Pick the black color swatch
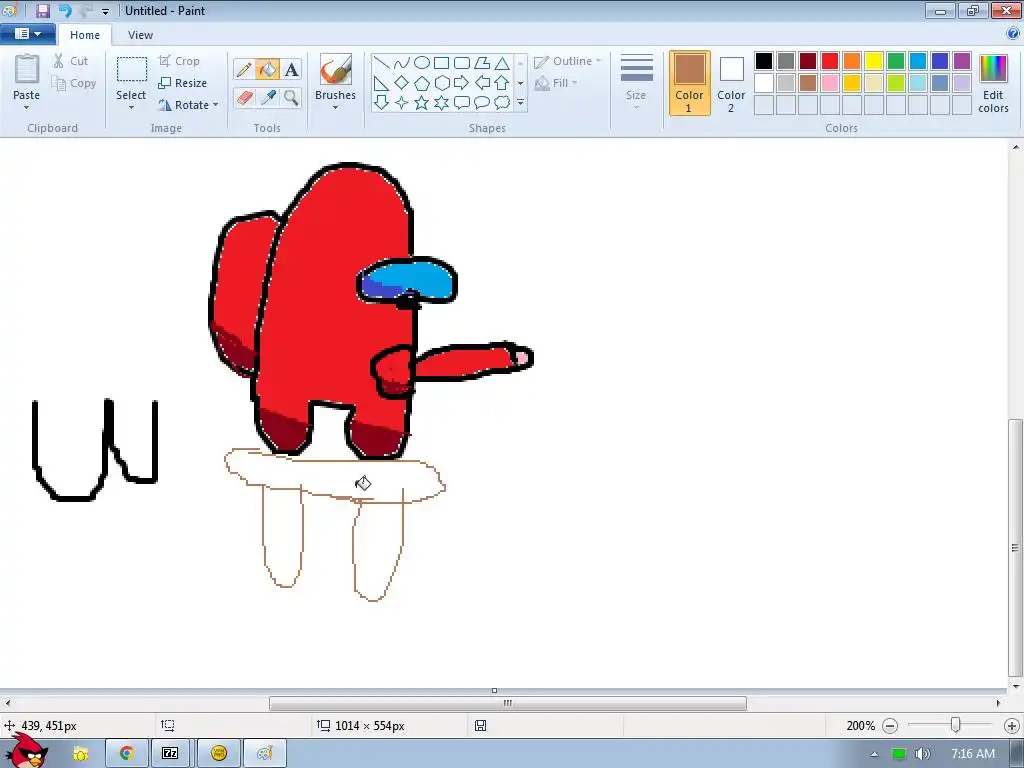 (x=764, y=61)
